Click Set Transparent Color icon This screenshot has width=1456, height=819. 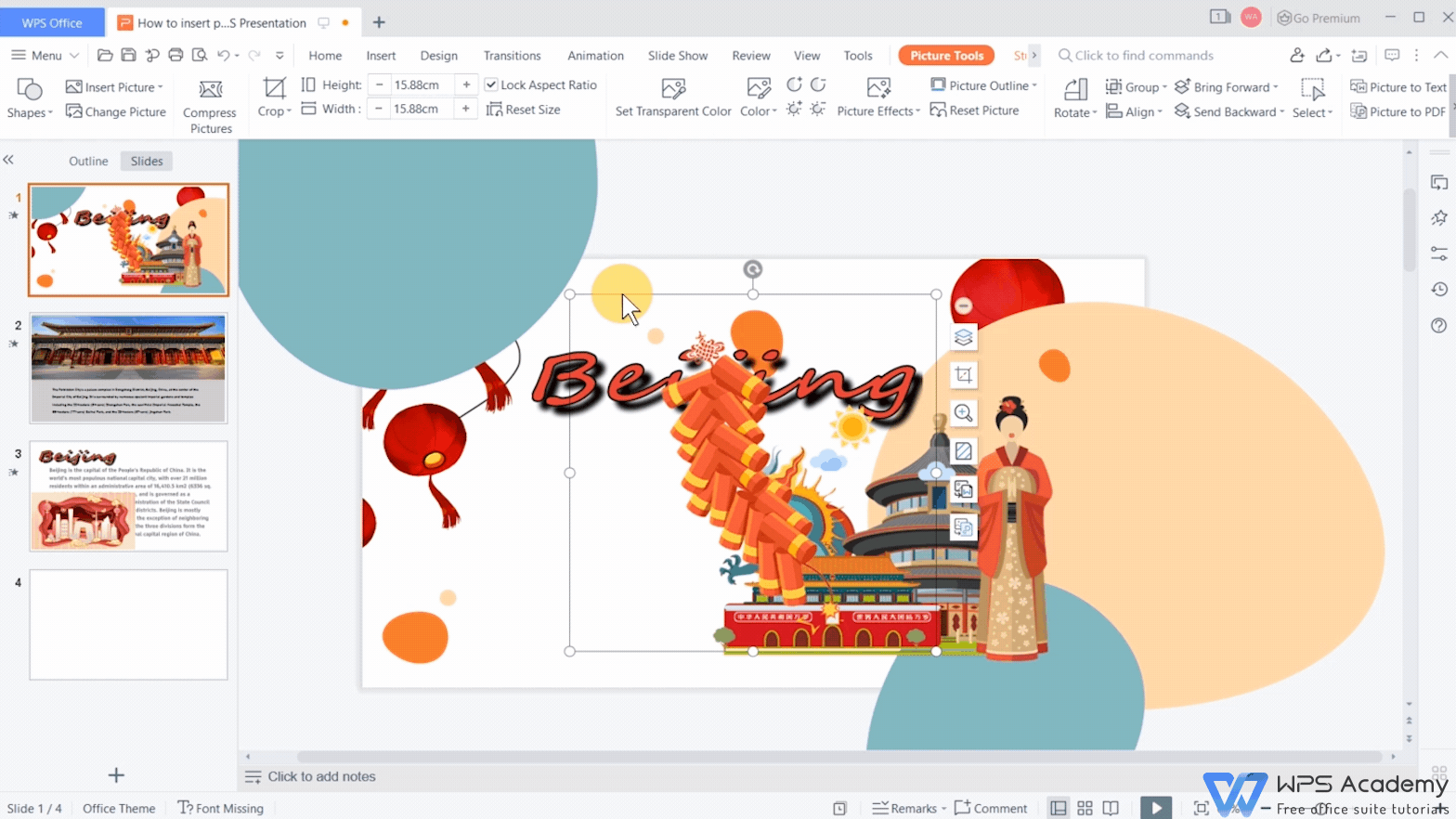[x=673, y=88]
